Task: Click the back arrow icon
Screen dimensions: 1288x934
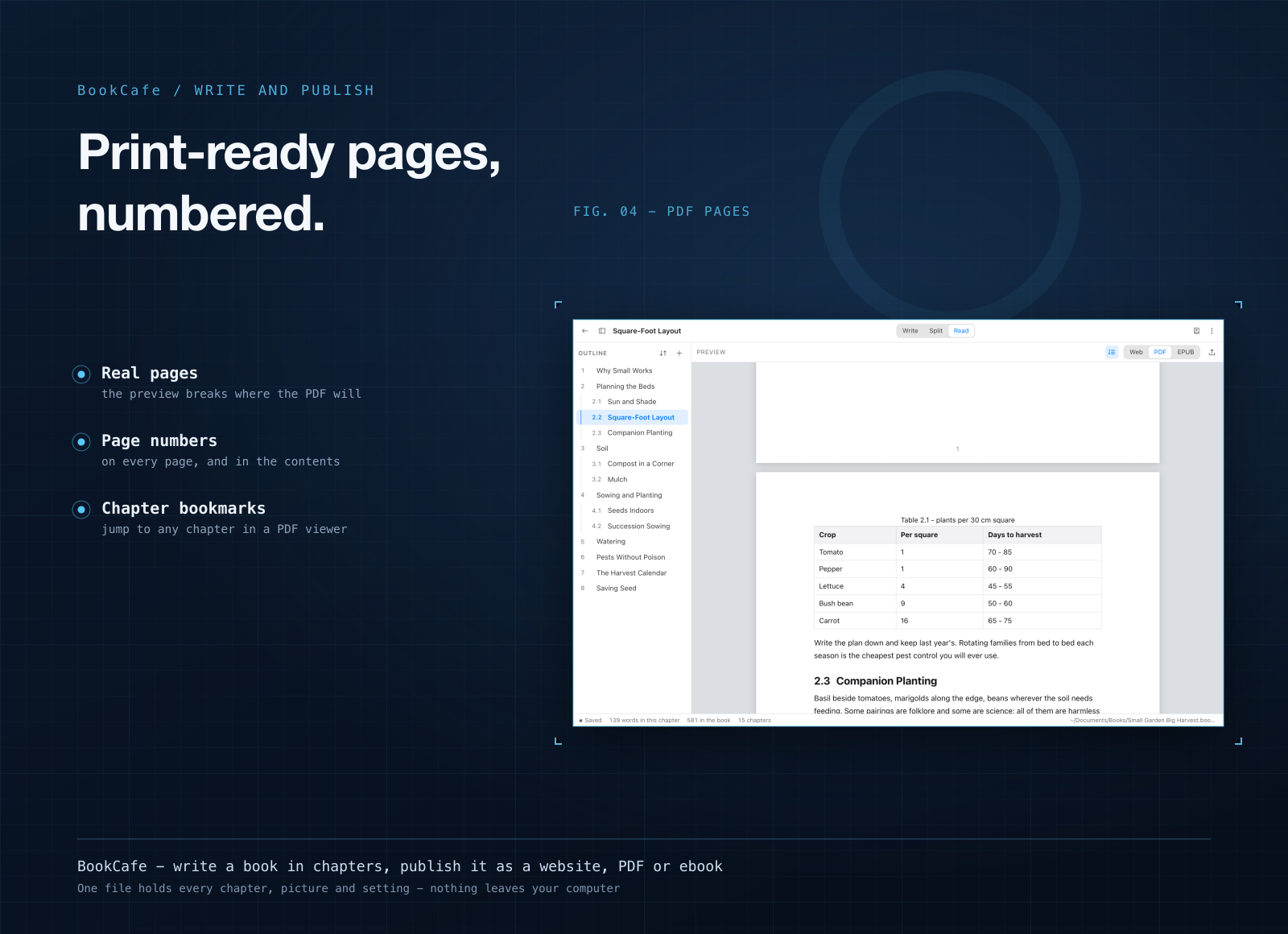Action: coord(585,331)
